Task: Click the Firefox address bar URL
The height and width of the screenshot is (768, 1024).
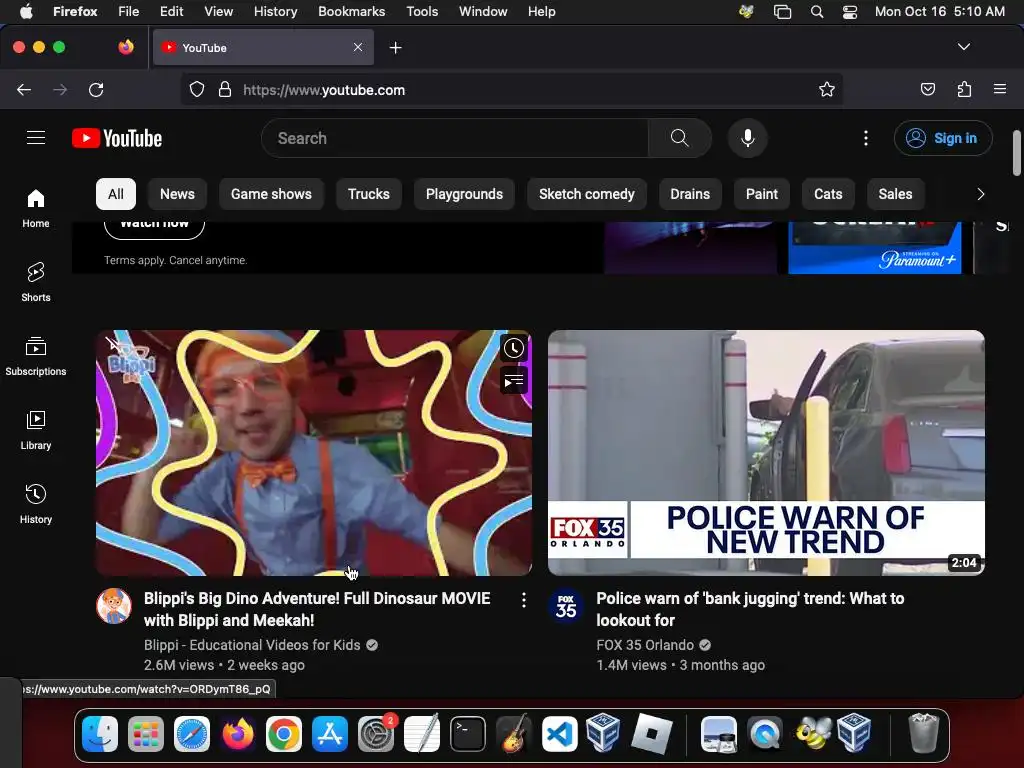Action: (x=324, y=90)
